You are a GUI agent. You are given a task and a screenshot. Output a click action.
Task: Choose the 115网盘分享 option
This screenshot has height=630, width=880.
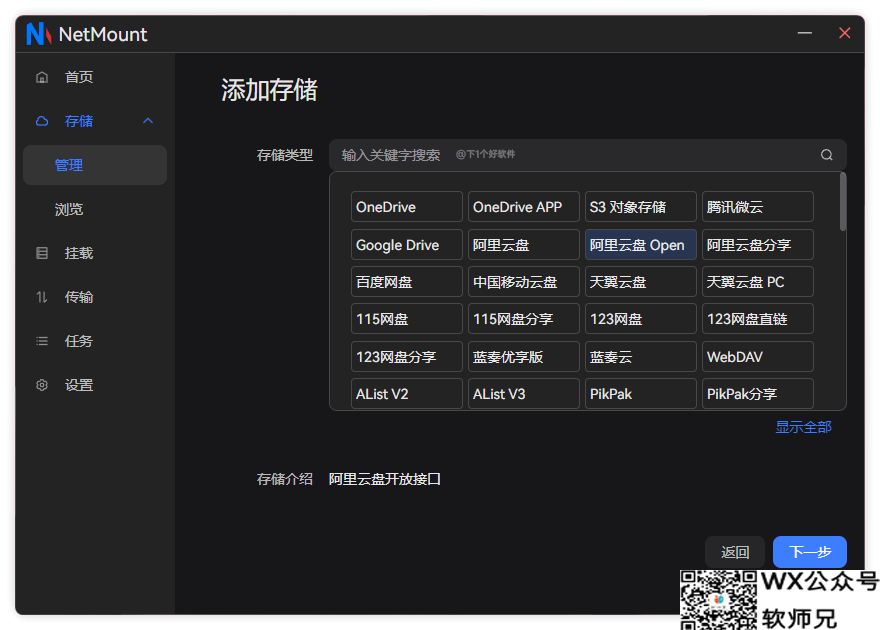(524, 319)
